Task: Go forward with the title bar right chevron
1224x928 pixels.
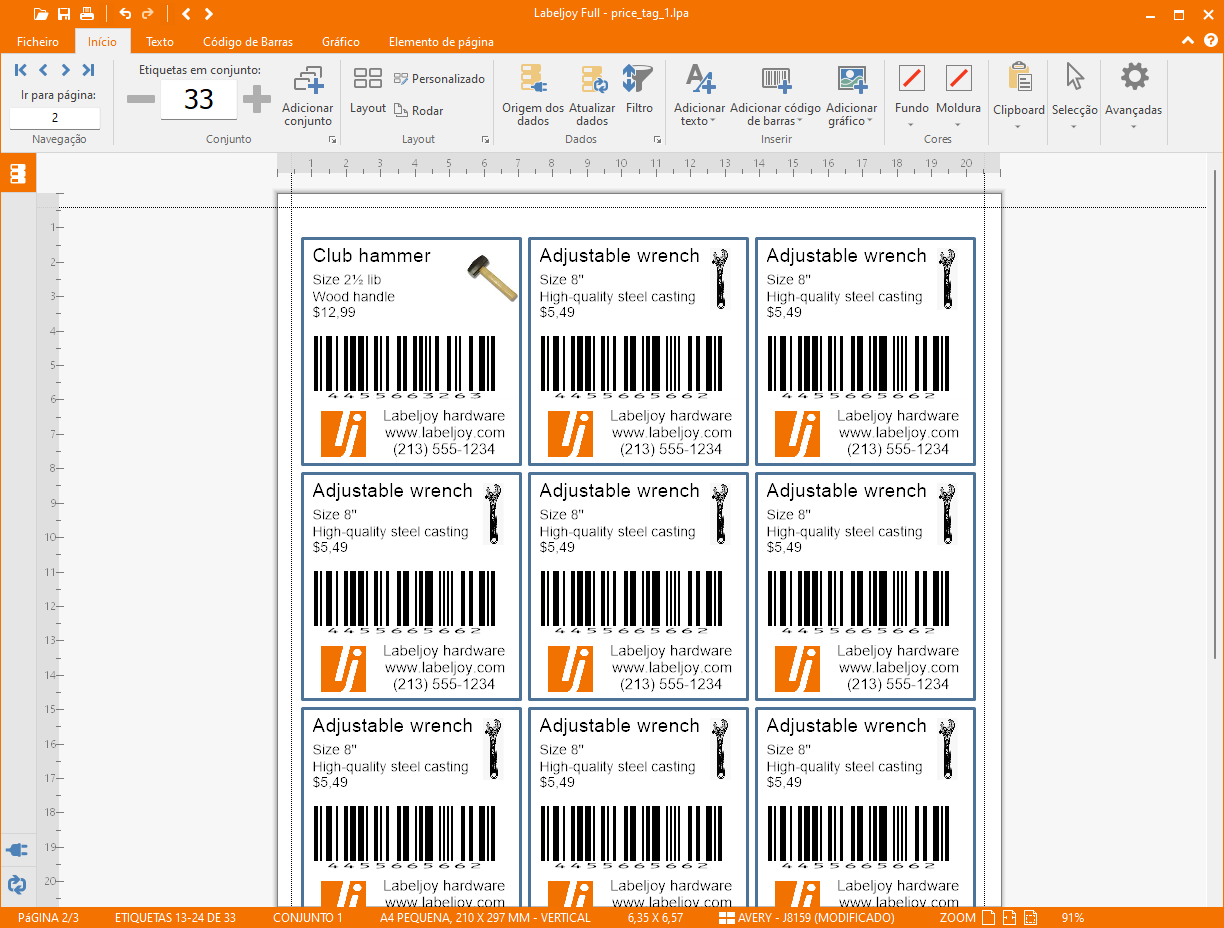Action: pos(208,14)
